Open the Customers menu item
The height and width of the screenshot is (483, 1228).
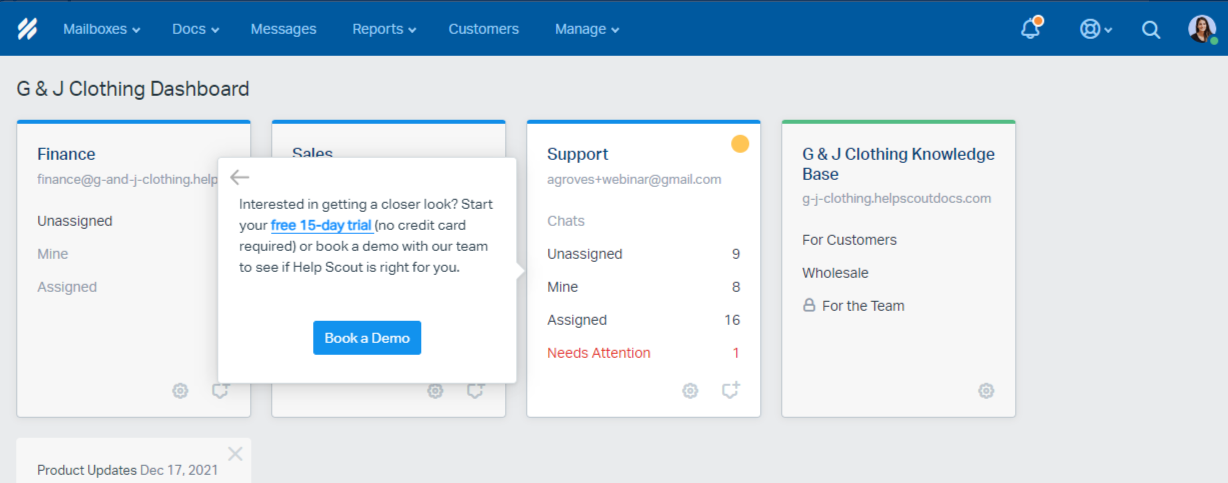point(484,29)
